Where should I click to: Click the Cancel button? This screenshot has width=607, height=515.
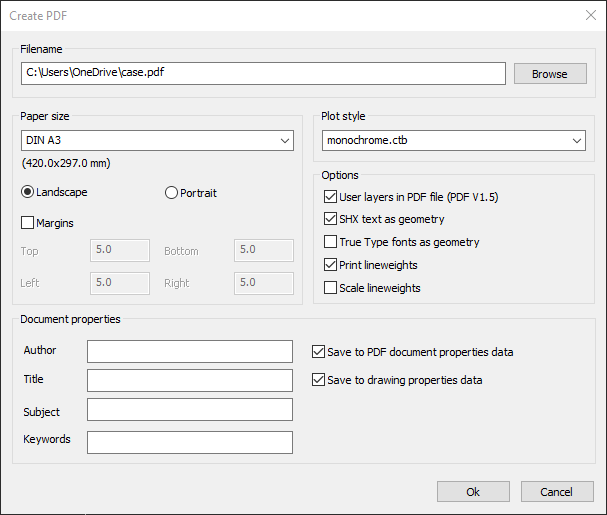(556, 491)
